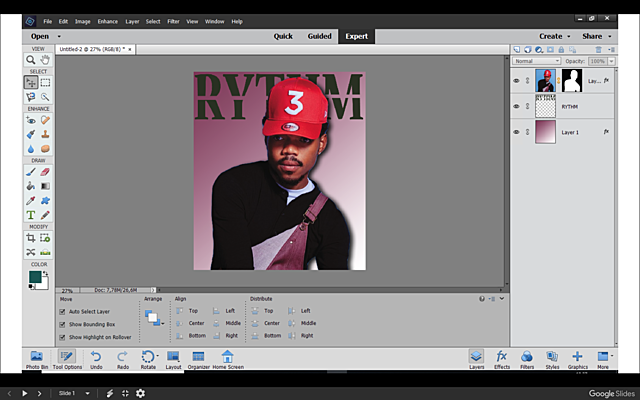Switch to Quick mode tab
Image resolution: width=640 pixels, height=400 pixels.
coord(283,36)
